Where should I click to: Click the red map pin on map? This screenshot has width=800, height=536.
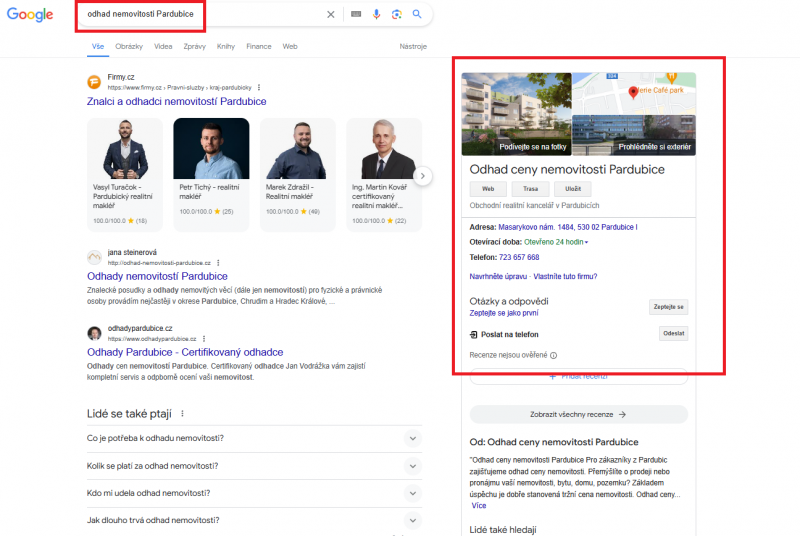click(x=633, y=92)
